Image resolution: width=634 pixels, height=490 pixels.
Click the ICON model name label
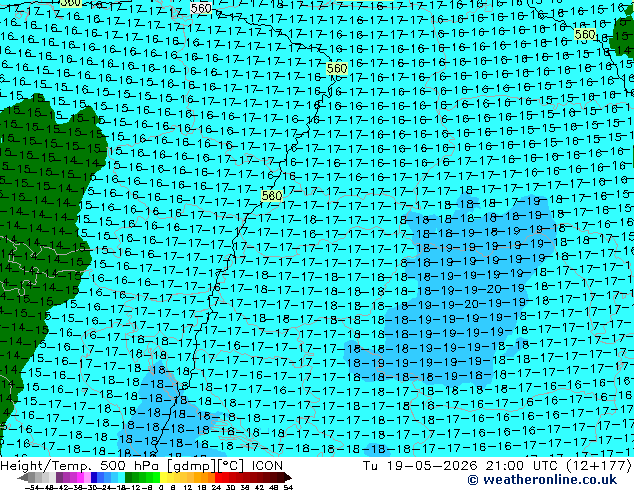267,466
